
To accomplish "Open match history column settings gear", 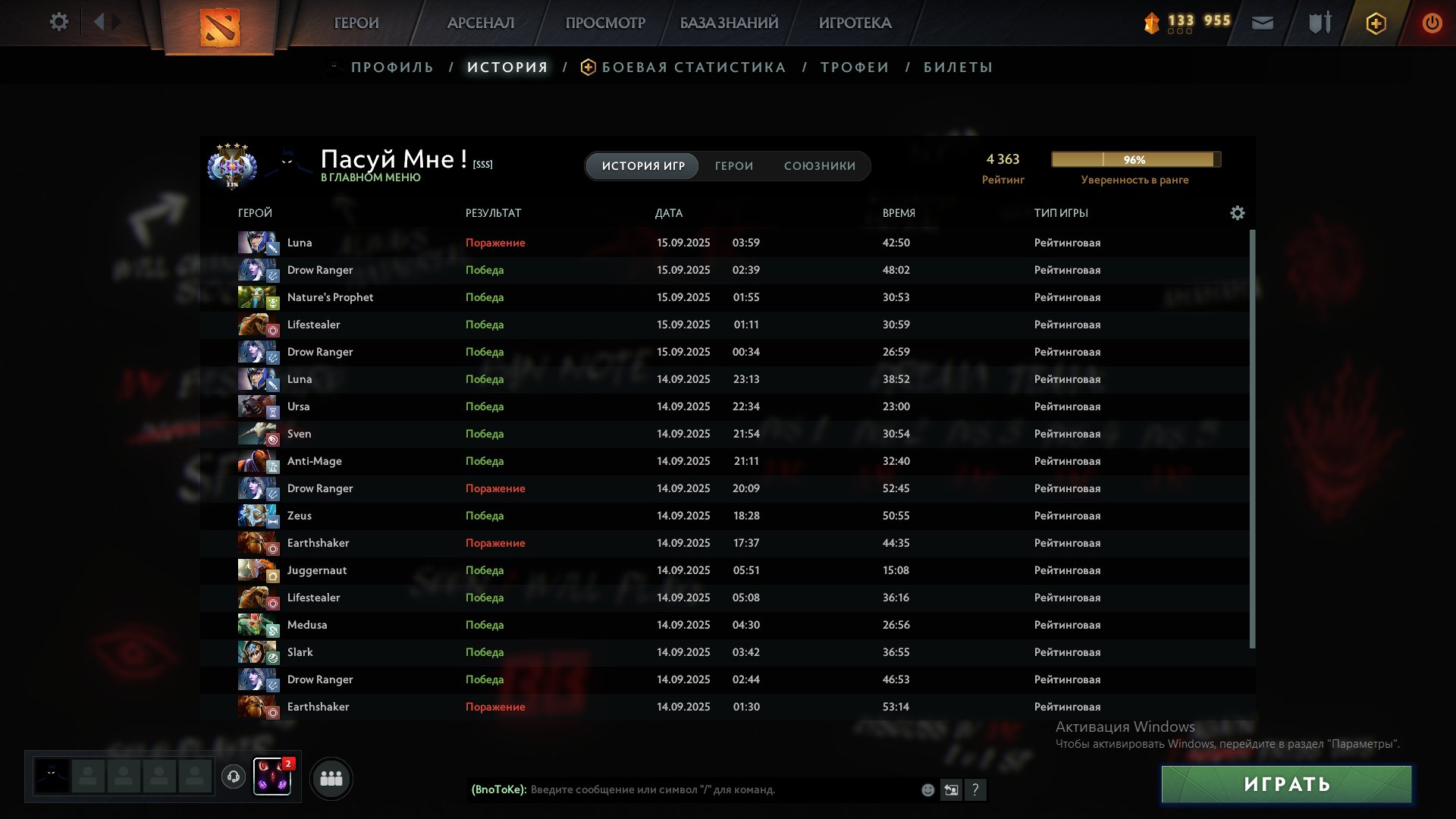I will (1238, 213).
